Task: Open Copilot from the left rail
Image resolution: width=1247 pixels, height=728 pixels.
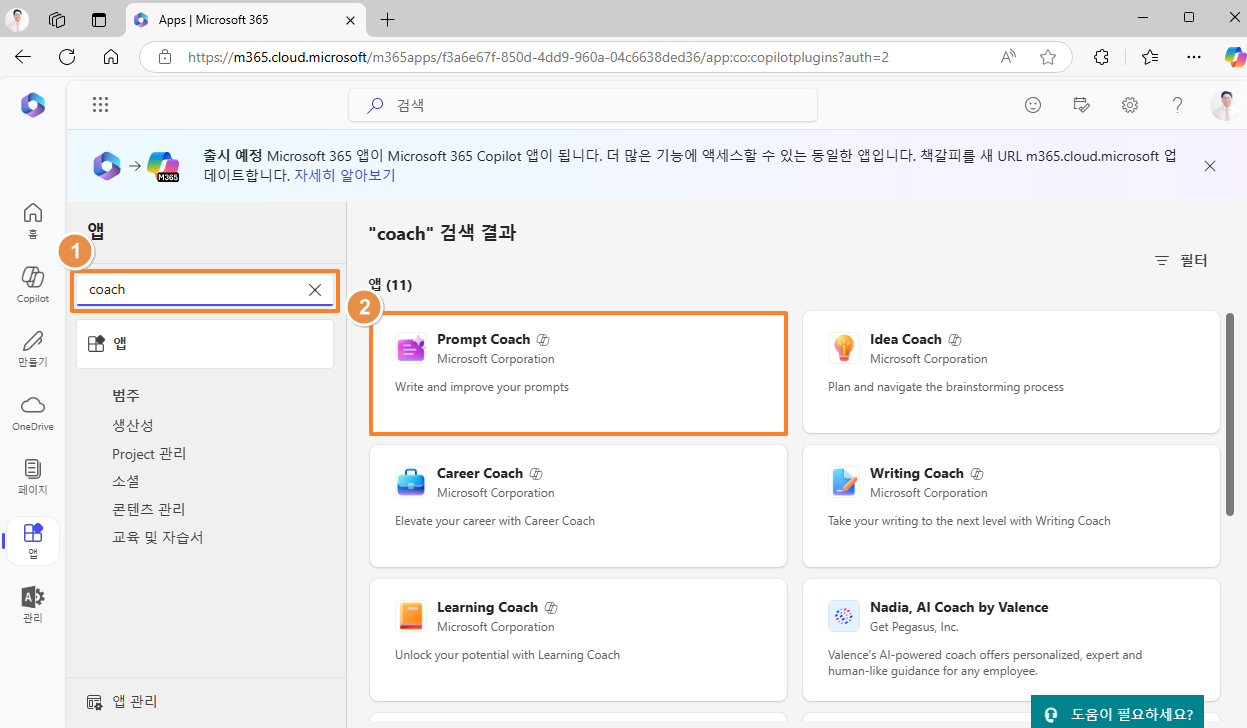Action: pos(33,284)
